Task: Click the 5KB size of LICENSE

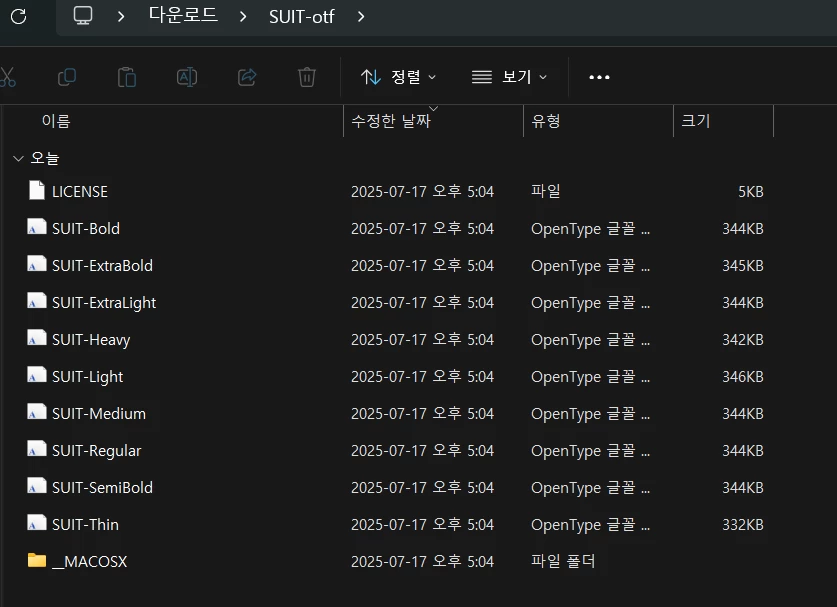Action: coord(751,192)
